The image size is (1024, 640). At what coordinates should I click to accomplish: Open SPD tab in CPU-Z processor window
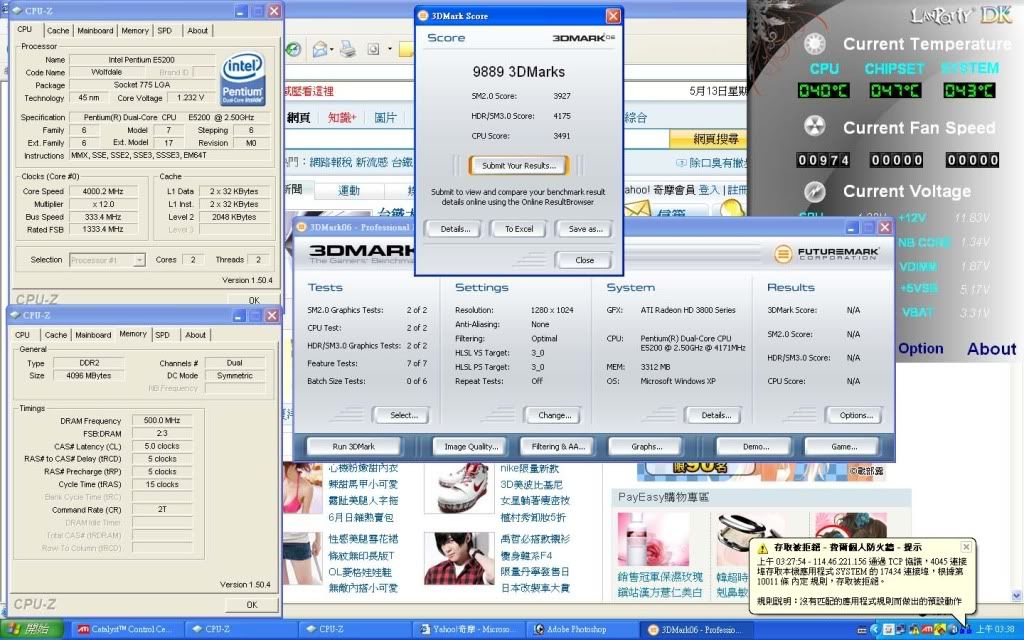165,31
